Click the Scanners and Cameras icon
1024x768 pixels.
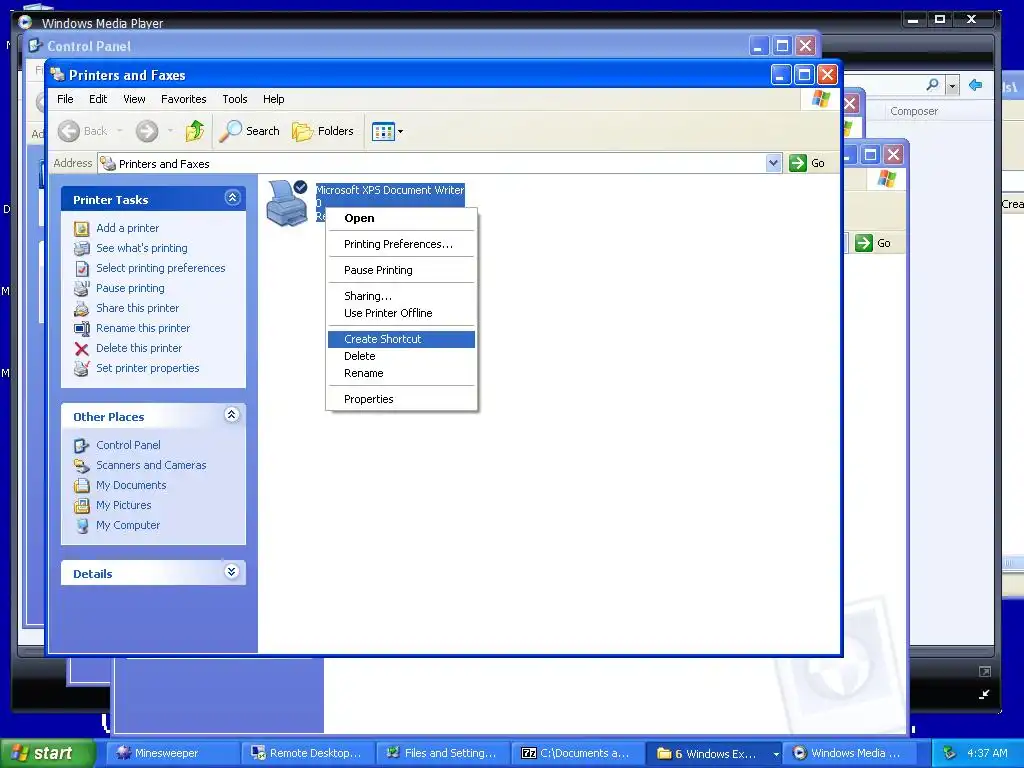click(82, 466)
